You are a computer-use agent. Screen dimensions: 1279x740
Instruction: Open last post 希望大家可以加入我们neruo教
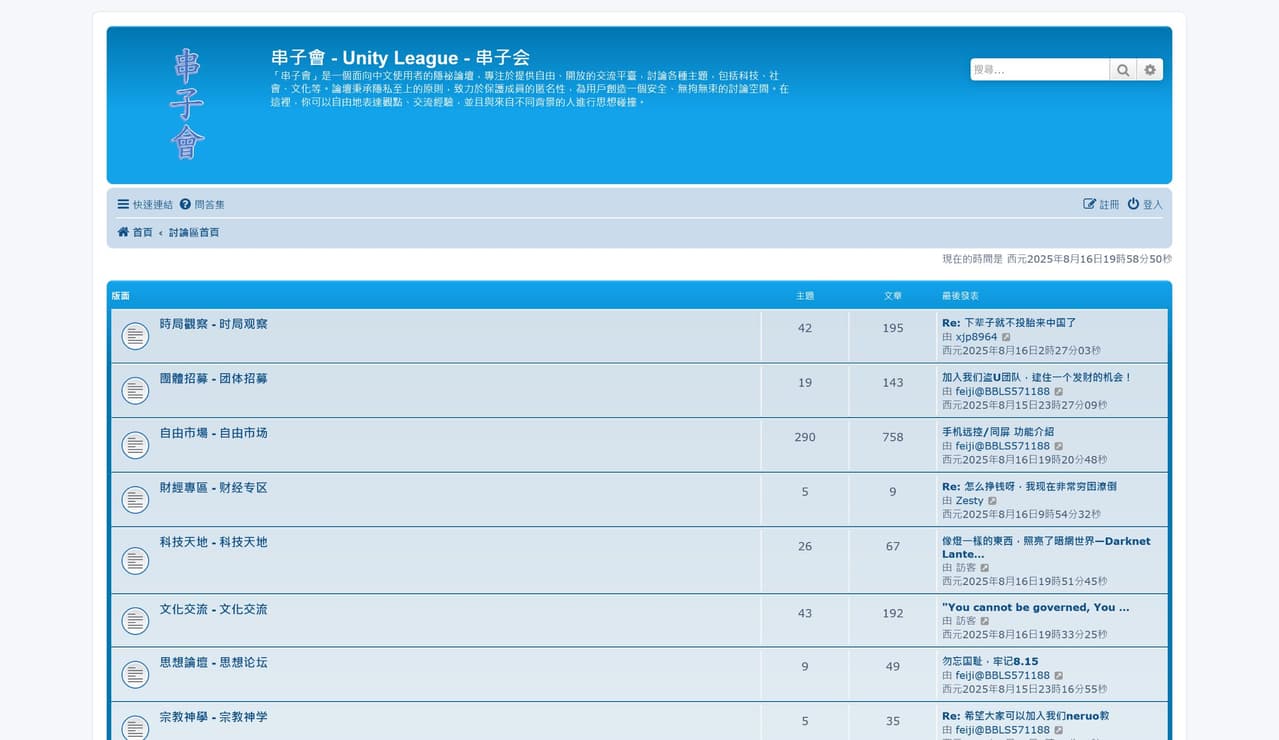click(x=1025, y=716)
